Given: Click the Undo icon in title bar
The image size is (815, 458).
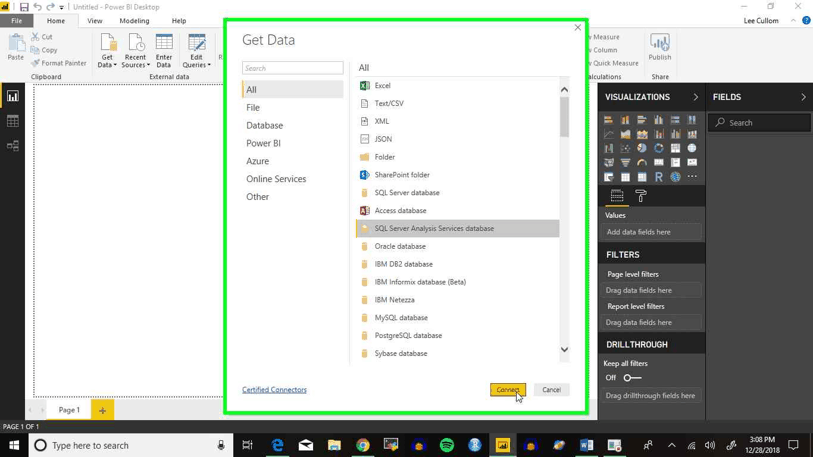Looking at the screenshot, I should (x=37, y=7).
